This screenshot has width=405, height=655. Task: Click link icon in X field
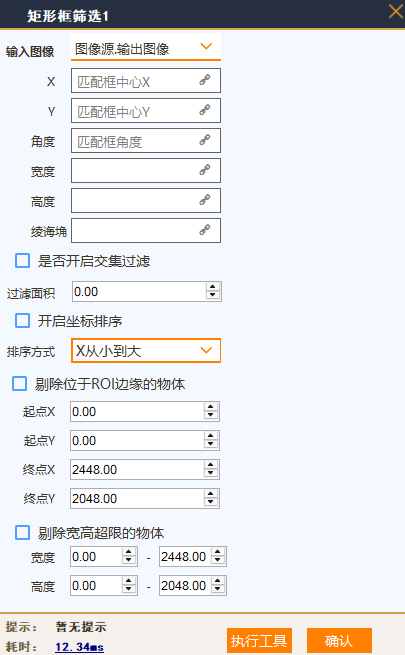point(205,80)
